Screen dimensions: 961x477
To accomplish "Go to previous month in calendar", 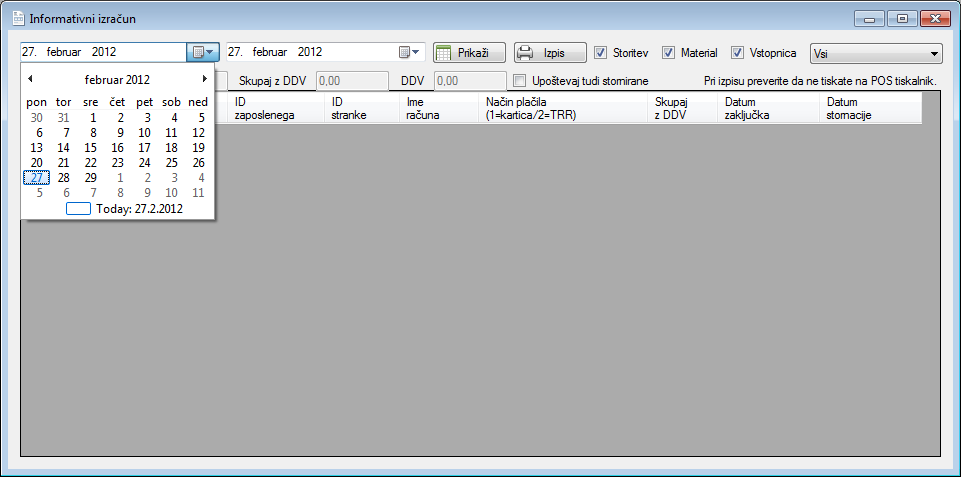I will 31,79.
